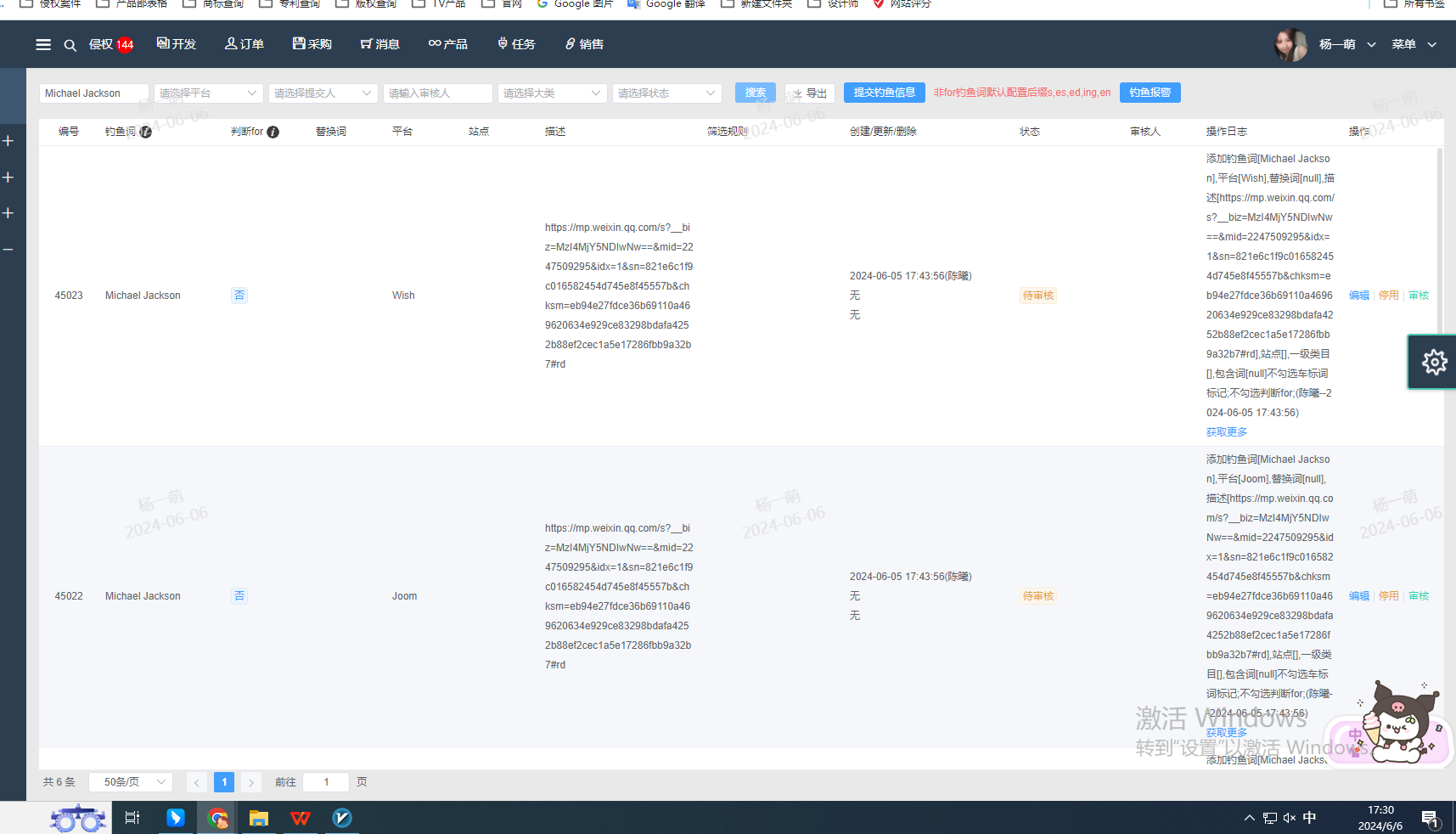Open Task View in the taskbar
This screenshot has width=1456, height=834.
point(132,818)
